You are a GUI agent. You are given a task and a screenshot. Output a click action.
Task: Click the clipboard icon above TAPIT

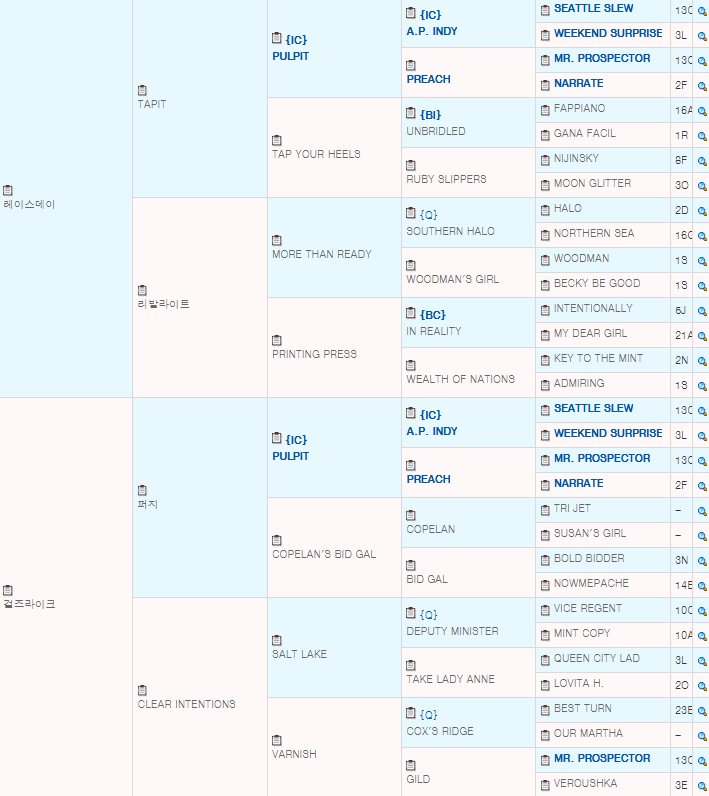coord(142,90)
